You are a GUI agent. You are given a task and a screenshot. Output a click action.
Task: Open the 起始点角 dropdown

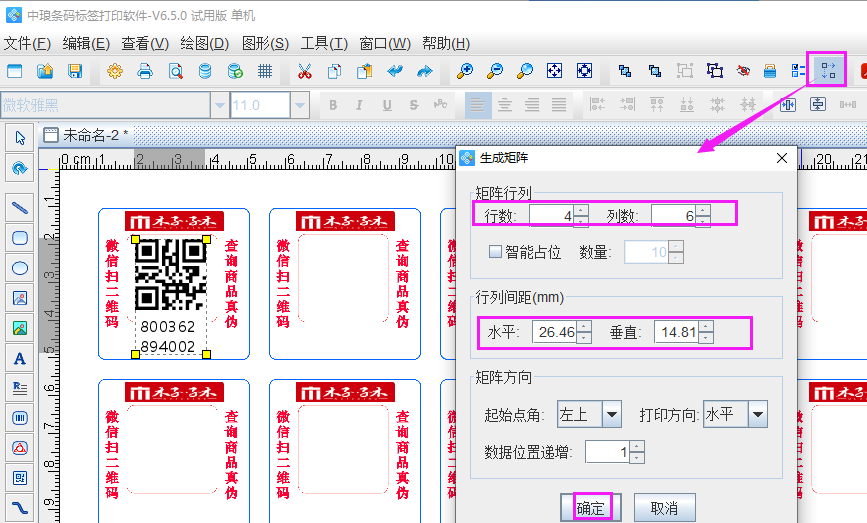pos(612,414)
